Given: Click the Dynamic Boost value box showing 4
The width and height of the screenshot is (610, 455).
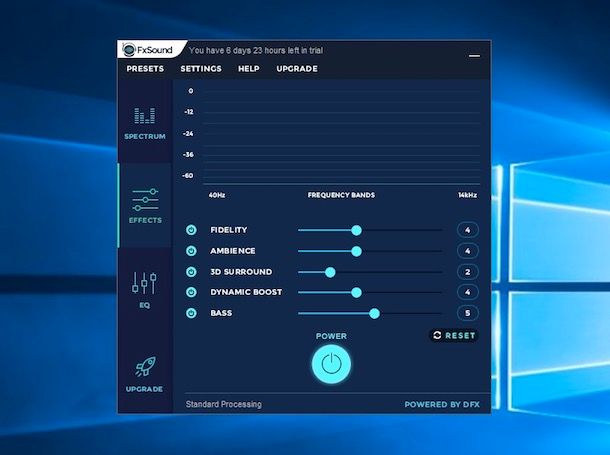Looking at the screenshot, I should 467,292.
